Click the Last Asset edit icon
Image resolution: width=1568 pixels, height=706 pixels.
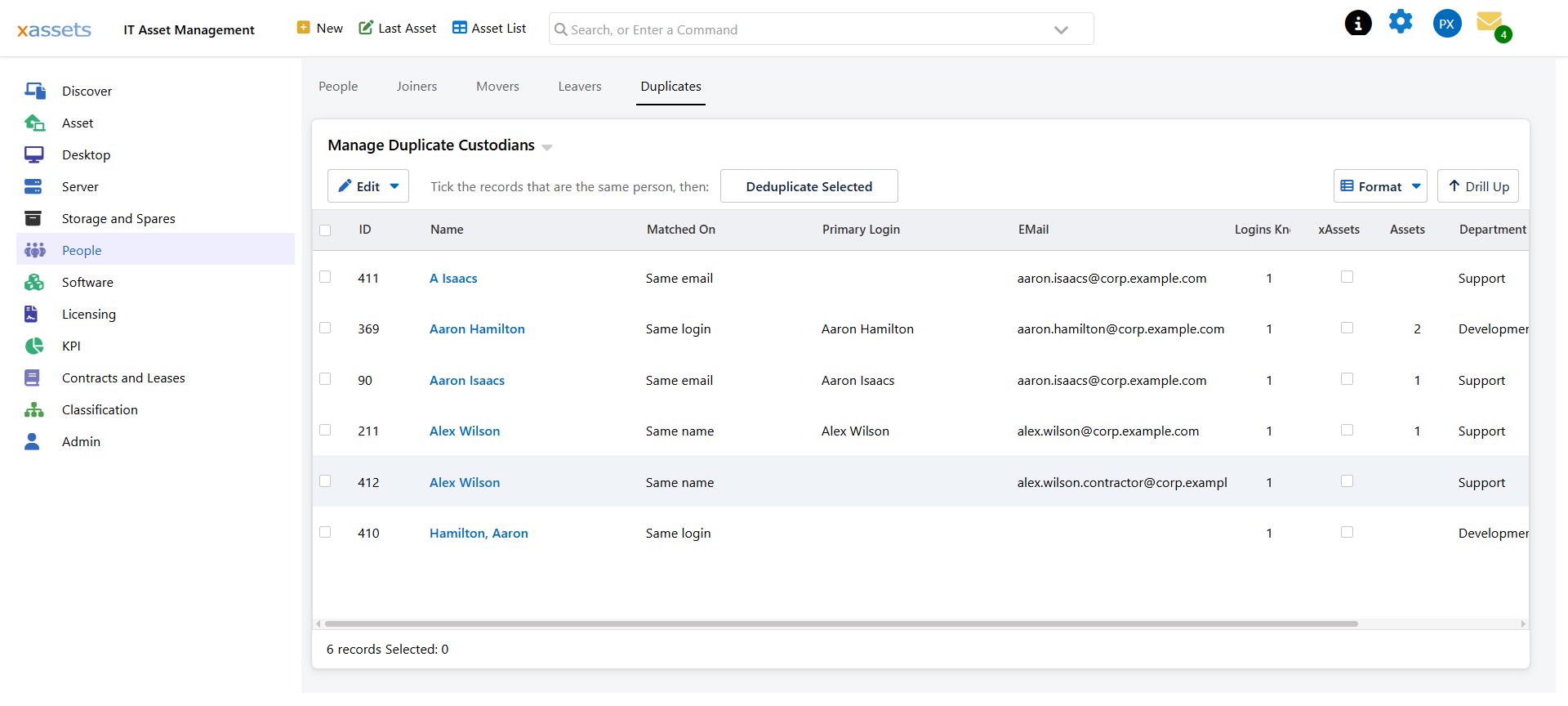[366, 28]
